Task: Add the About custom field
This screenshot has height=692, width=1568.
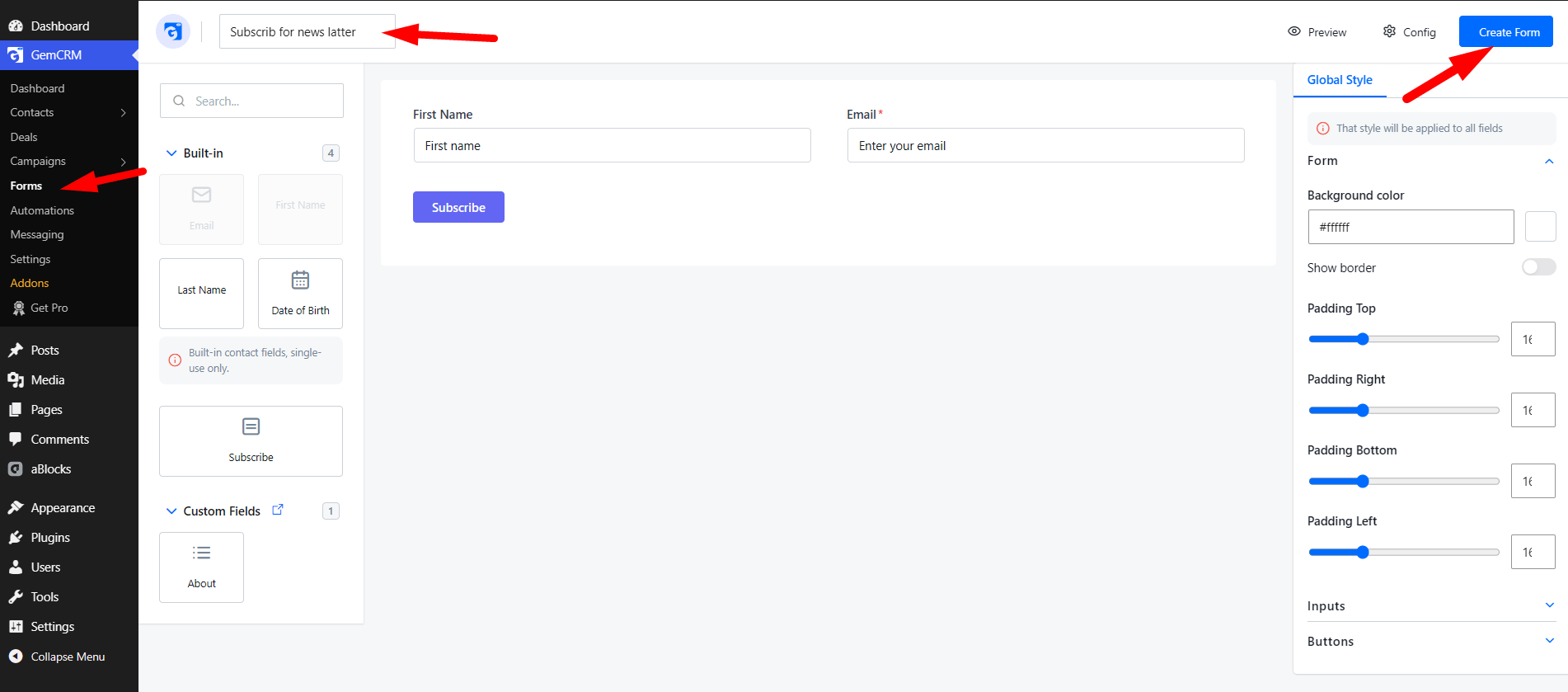Action: tap(201, 567)
